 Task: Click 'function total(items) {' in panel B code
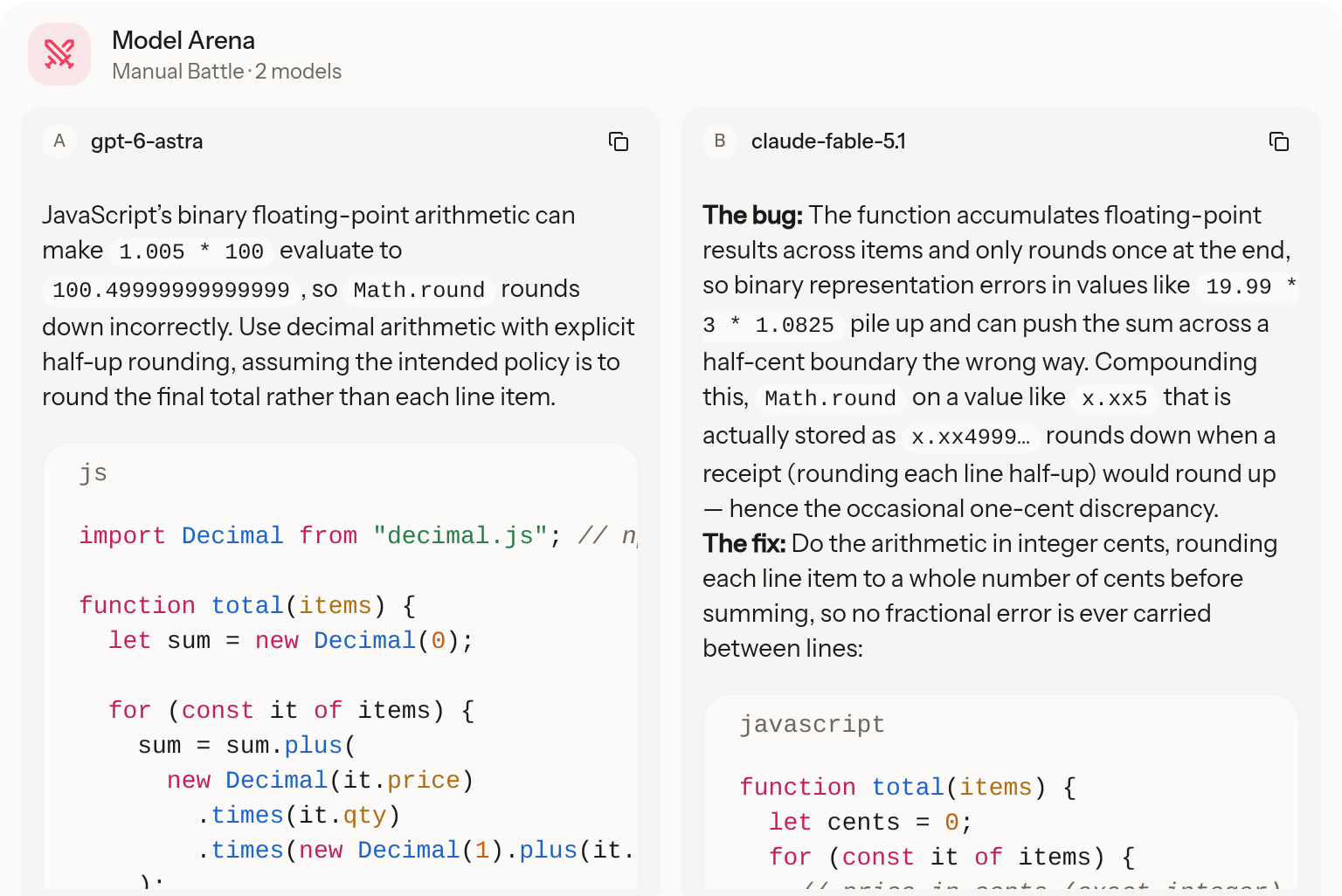click(909, 788)
